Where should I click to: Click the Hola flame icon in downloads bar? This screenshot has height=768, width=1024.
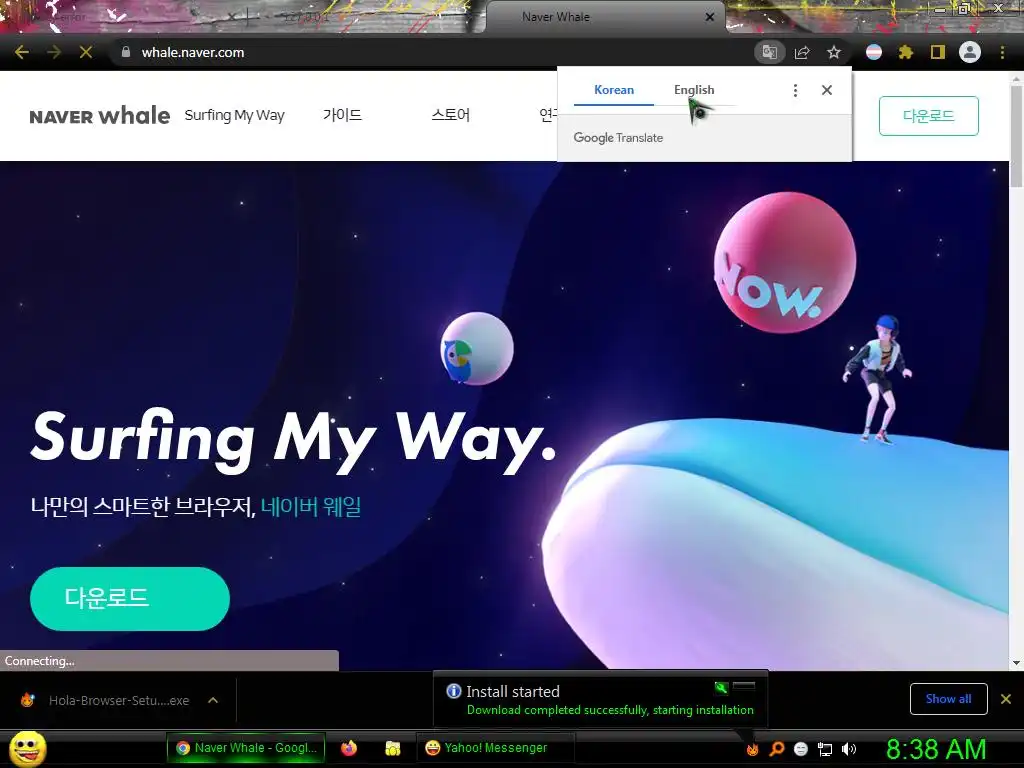coord(27,700)
